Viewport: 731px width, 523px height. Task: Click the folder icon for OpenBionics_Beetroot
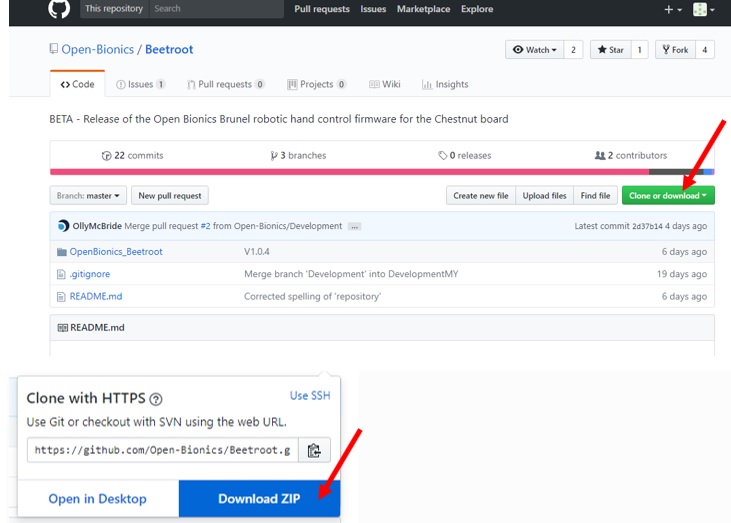point(62,252)
